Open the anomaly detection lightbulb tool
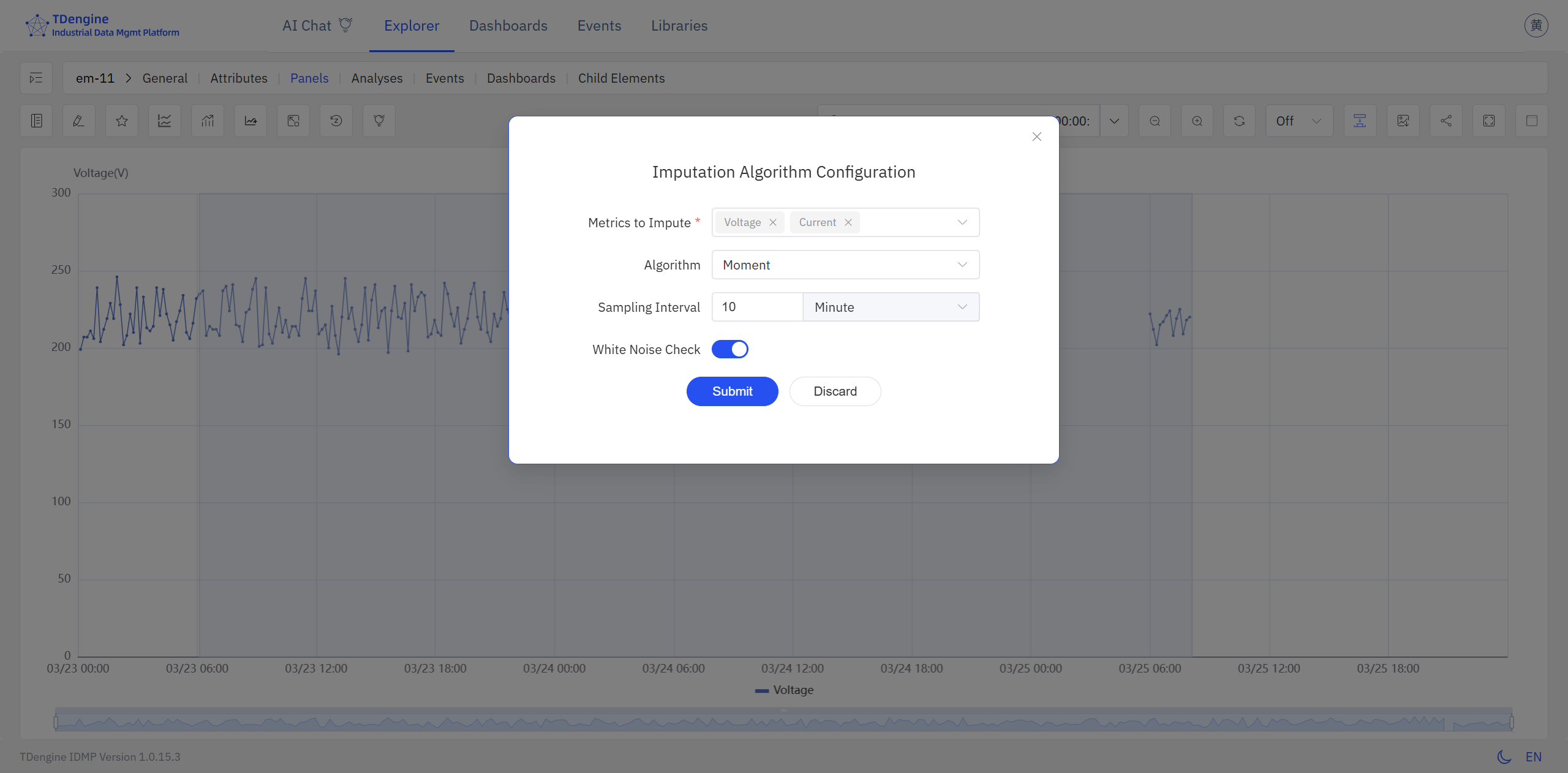Screen dimensions: 1568x773 (x=379, y=121)
